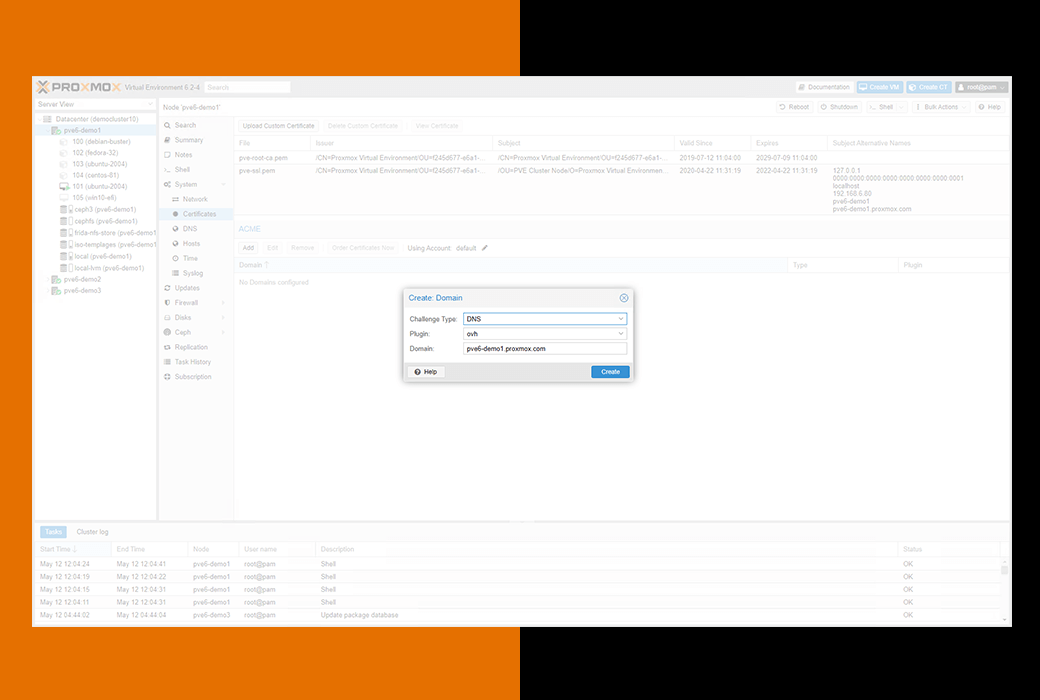Click the Updates refresh icon in node menu
Viewport: 1040px width, 700px height.
168,288
